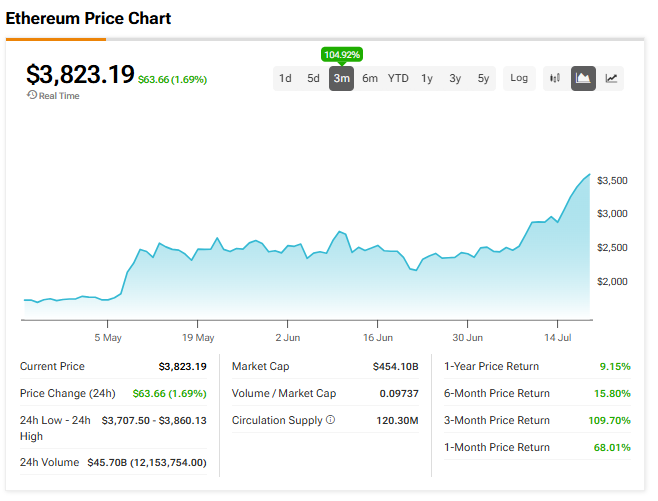Select the 1d time range

285,78
